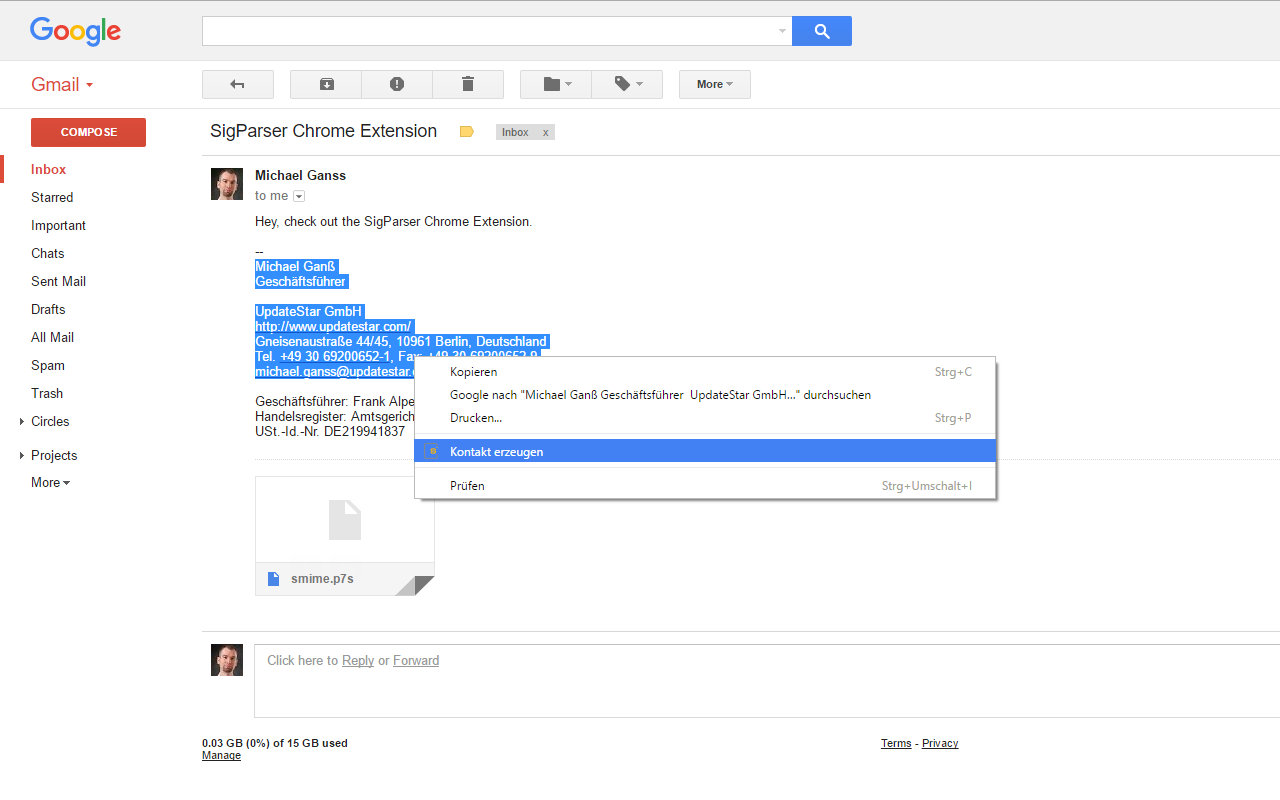Show message details via the 'to me' arrow
The width and height of the screenshot is (1280, 800).
(x=298, y=195)
